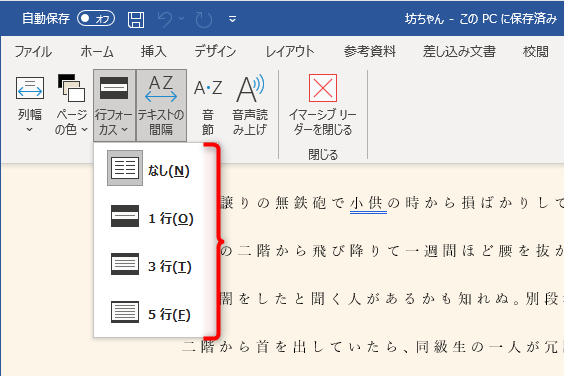Switch to the 差し込み文書 tab
Screen dimensions: 564x376
pyautogui.click(x=459, y=52)
